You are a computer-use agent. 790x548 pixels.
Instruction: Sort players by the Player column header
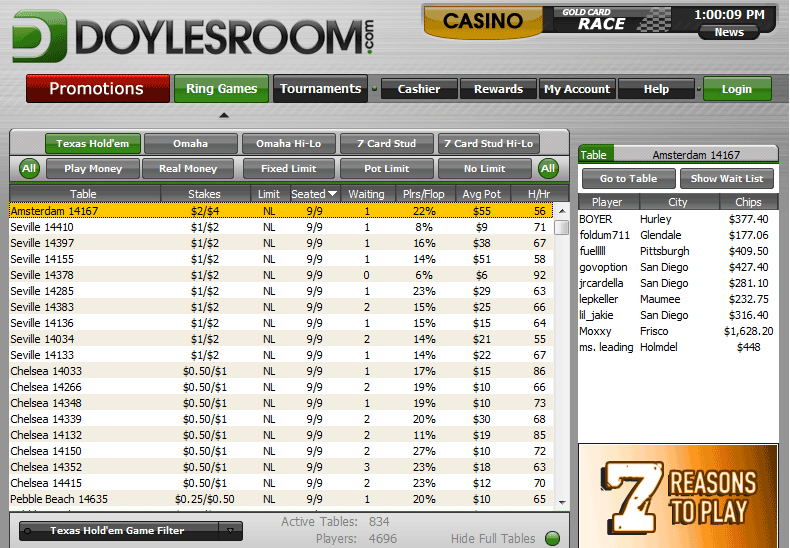(608, 202)
